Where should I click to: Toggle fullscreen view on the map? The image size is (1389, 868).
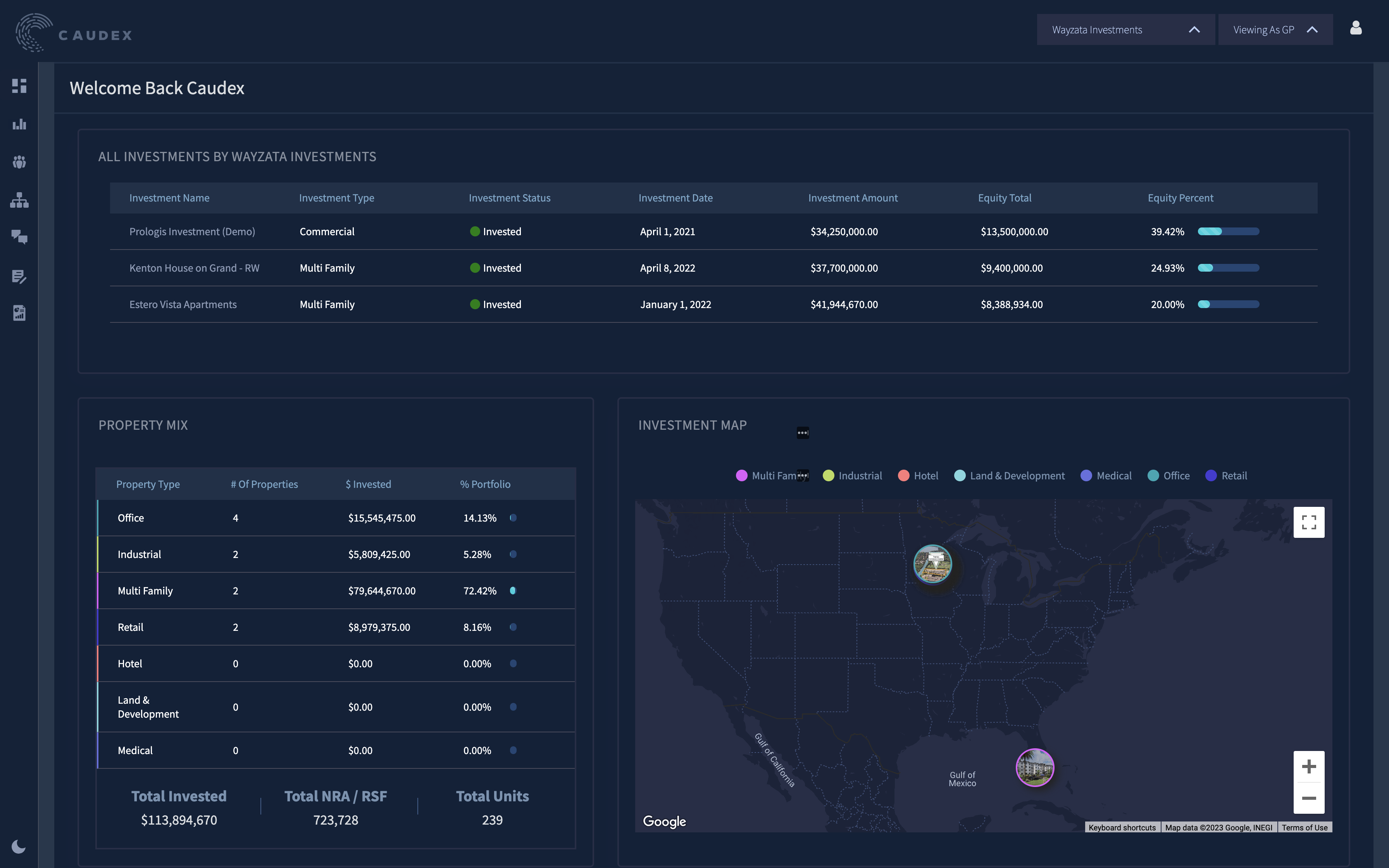coord(1308,522)
